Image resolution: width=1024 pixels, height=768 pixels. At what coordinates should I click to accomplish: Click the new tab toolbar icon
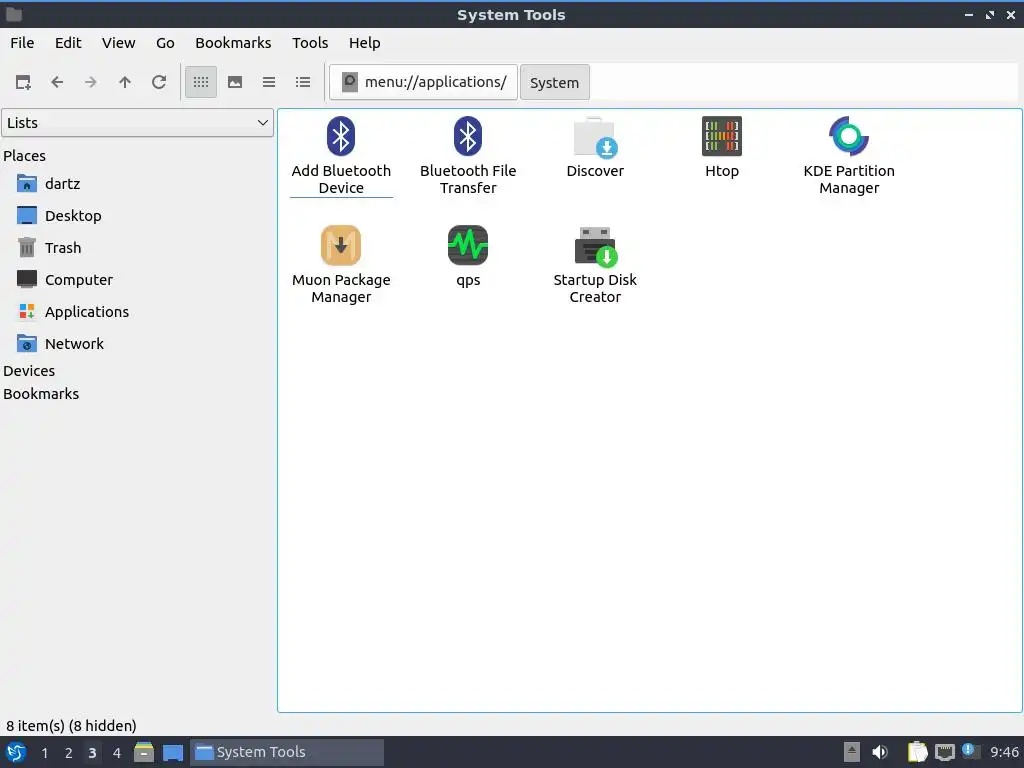click(x=23, y=82)
